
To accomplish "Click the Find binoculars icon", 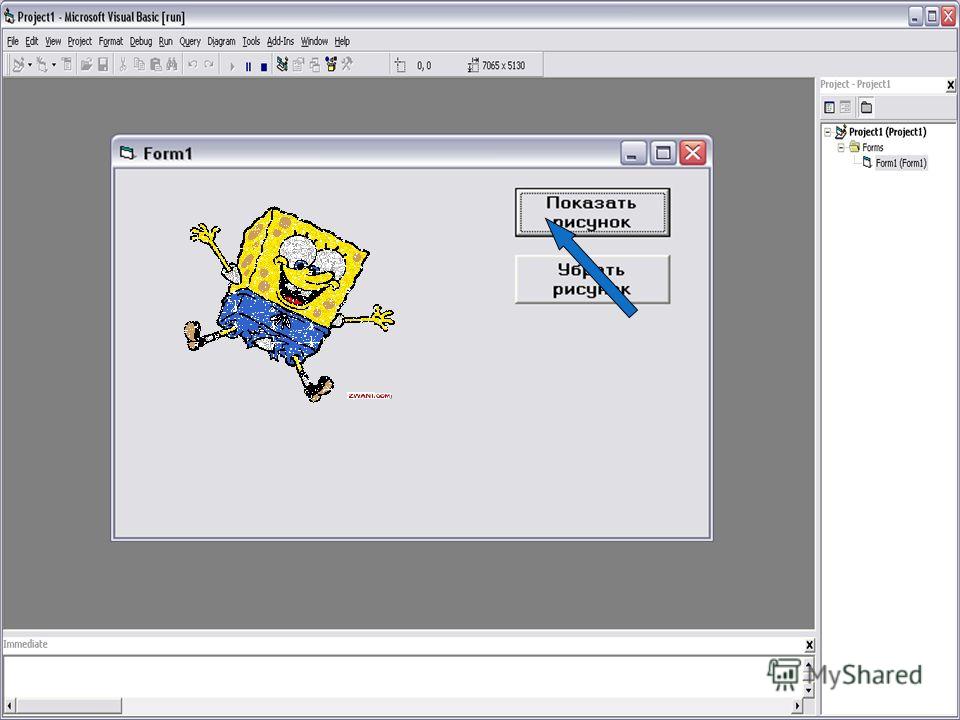I will point(172,65).
